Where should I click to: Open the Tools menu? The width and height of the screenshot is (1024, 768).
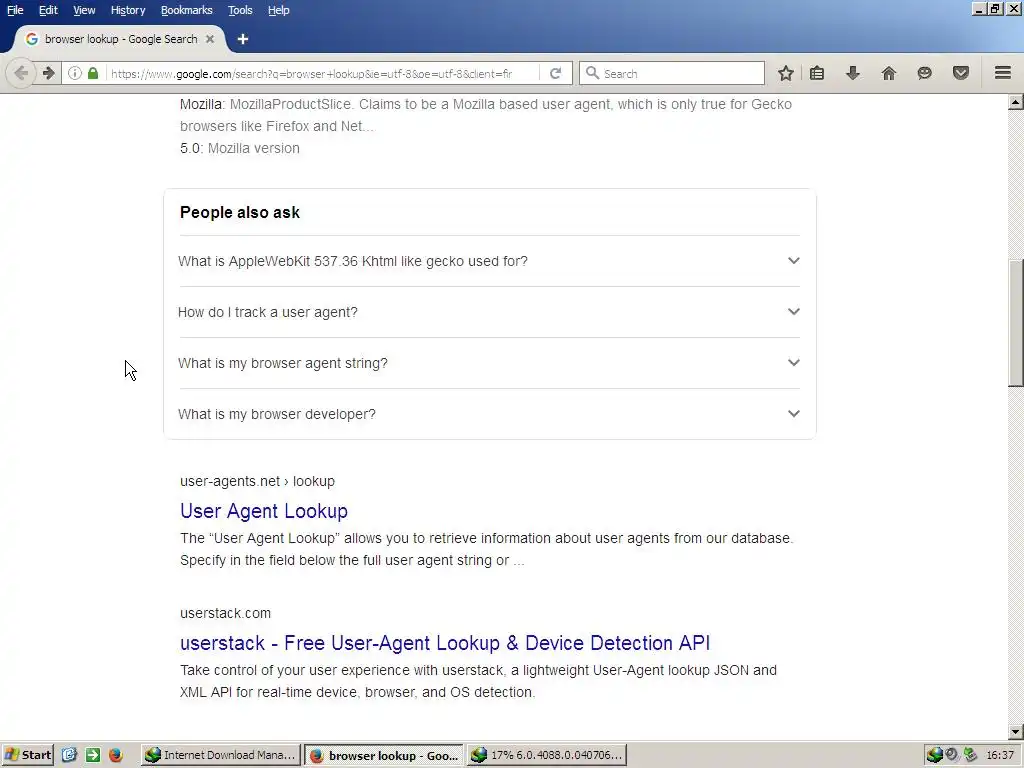(240, 10)
